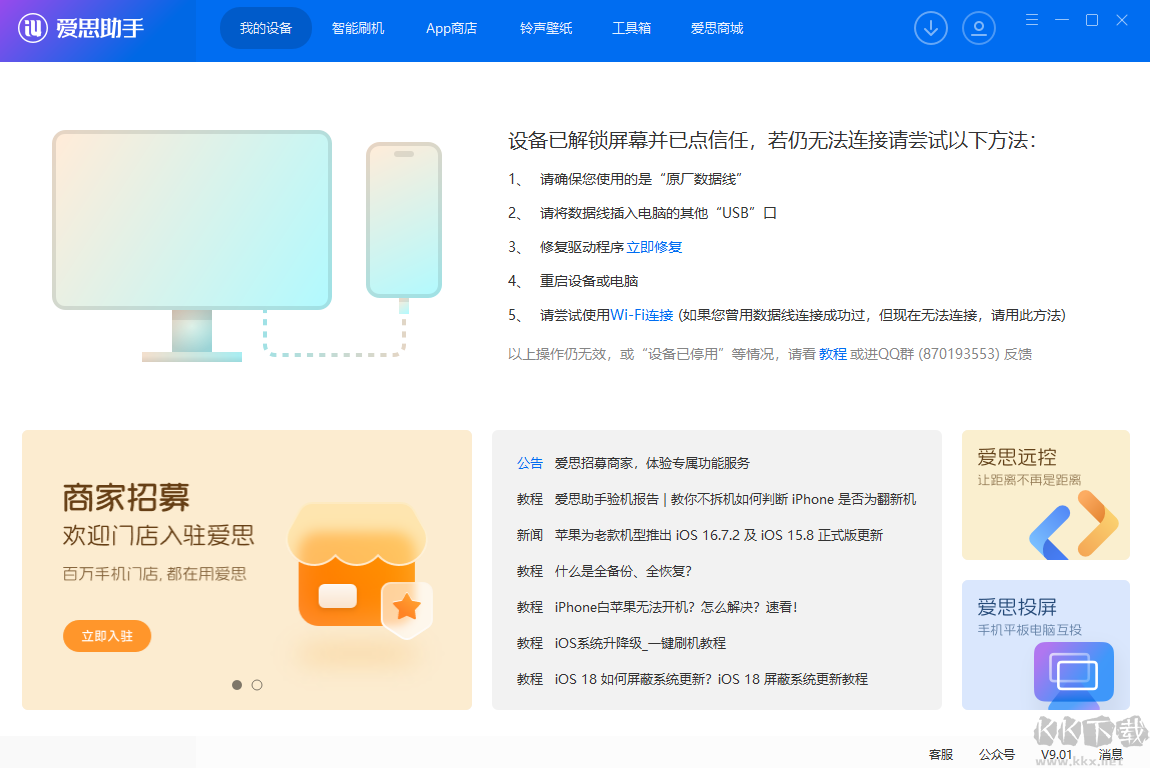Open the 爱思远控 card
This screenshot has height=768, width=1150.
(1045, 495)
